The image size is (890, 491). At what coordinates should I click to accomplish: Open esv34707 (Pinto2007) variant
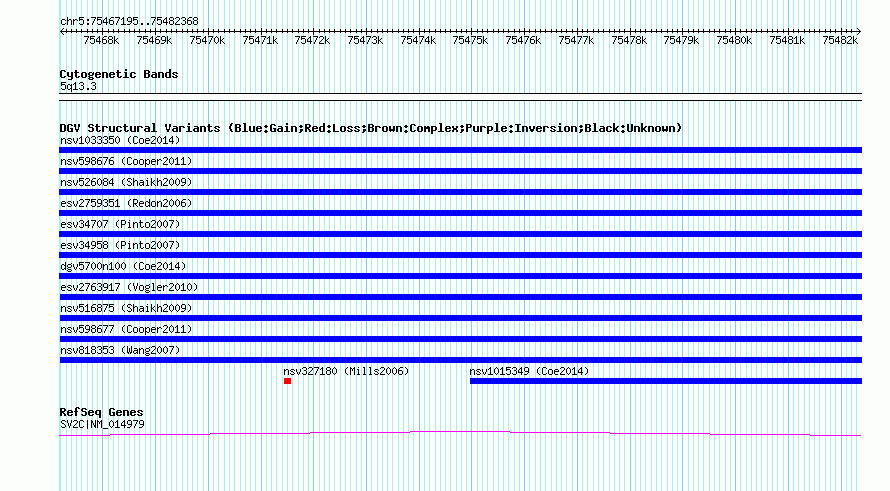coord(120,224)
